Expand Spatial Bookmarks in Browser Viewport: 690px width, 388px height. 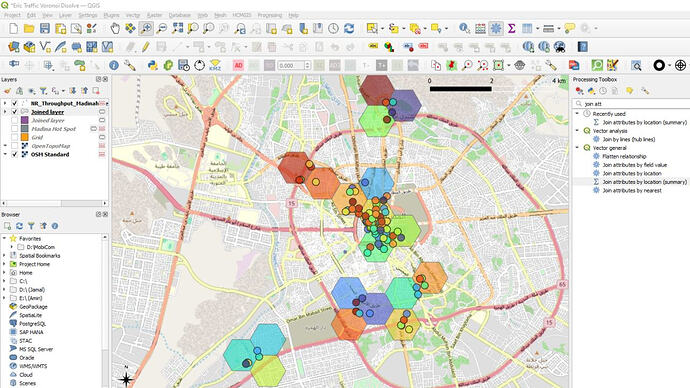click(5, 256)
